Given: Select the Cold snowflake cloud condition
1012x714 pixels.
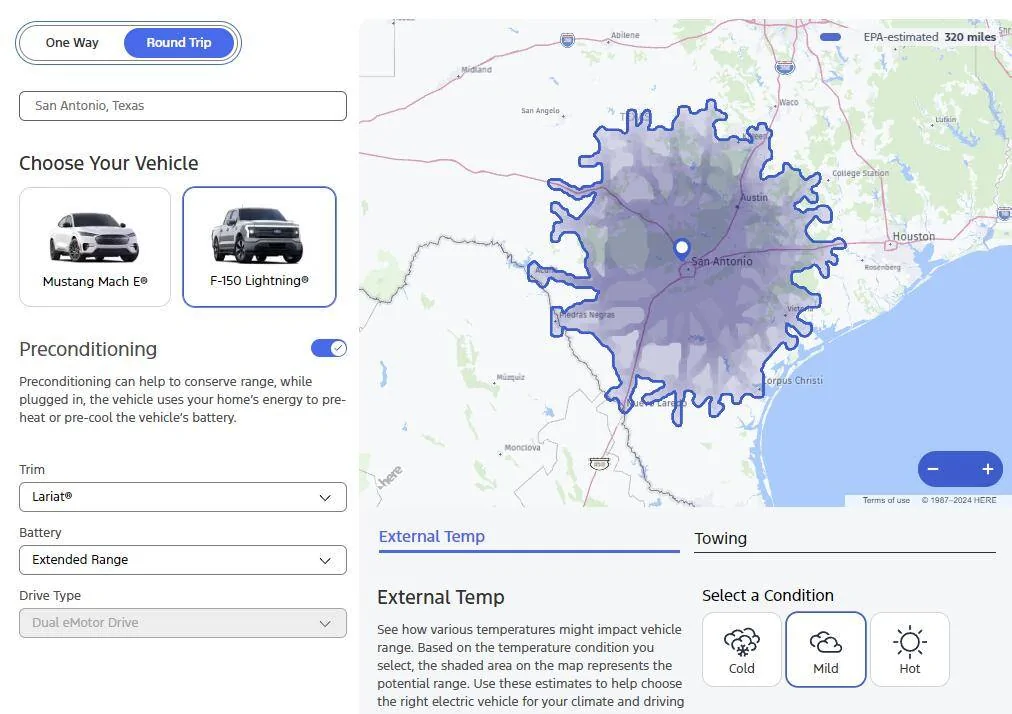Looking at the screenshot, I should (x=741, y=649).
